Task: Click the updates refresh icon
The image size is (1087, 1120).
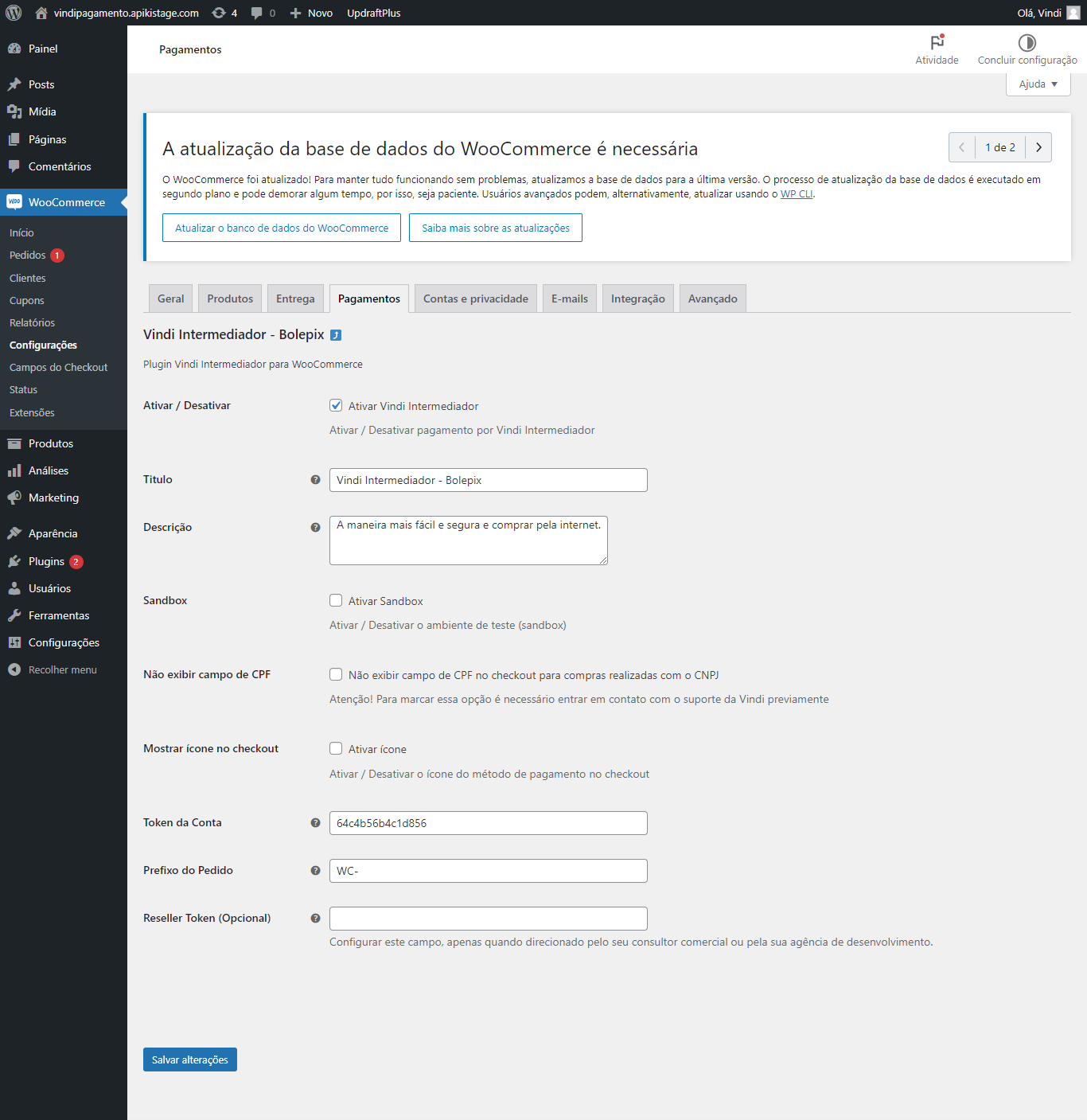Action: tap(219, 13)
